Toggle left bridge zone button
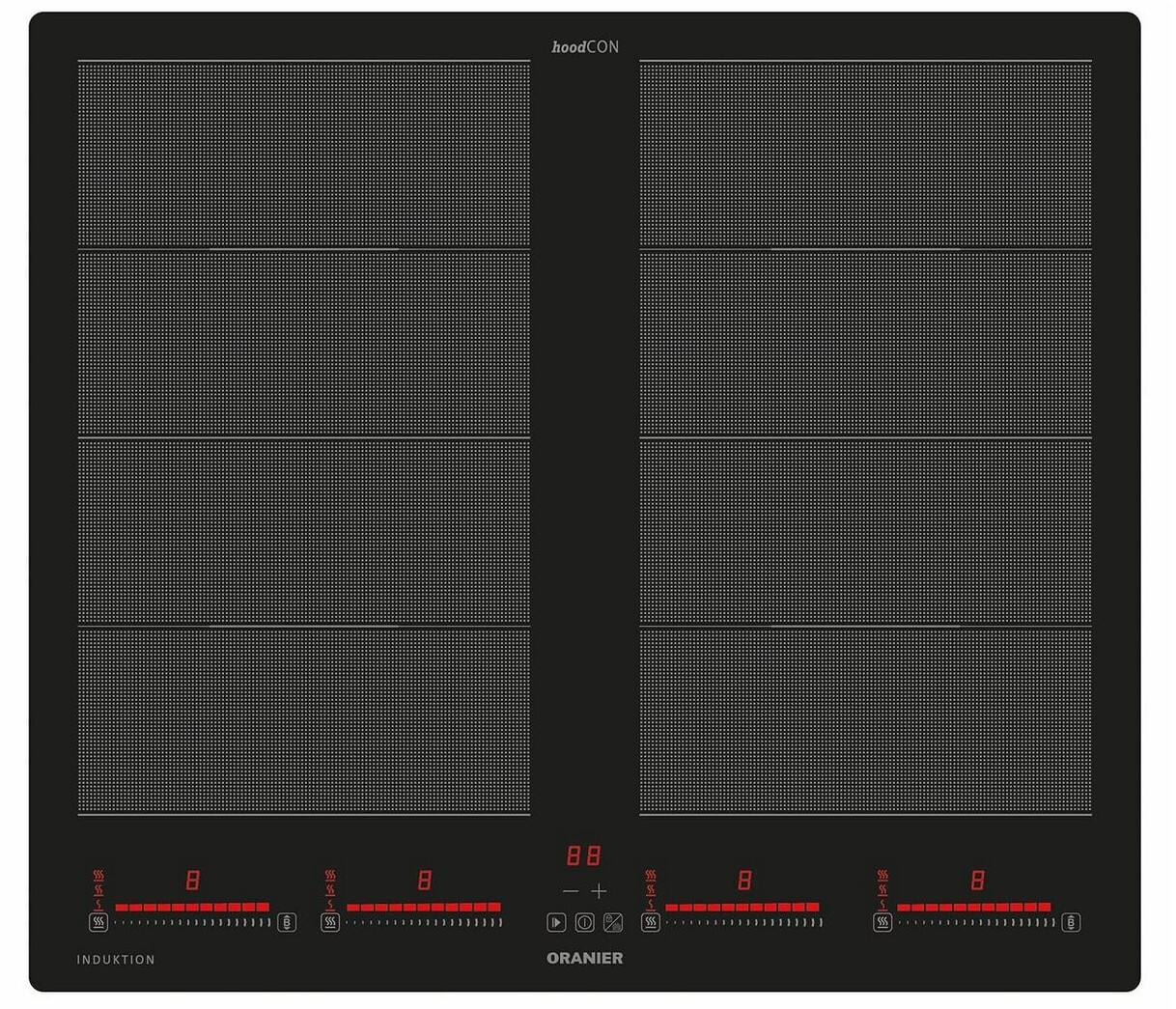1176x1009 pixels. click(x=287, y=922)
